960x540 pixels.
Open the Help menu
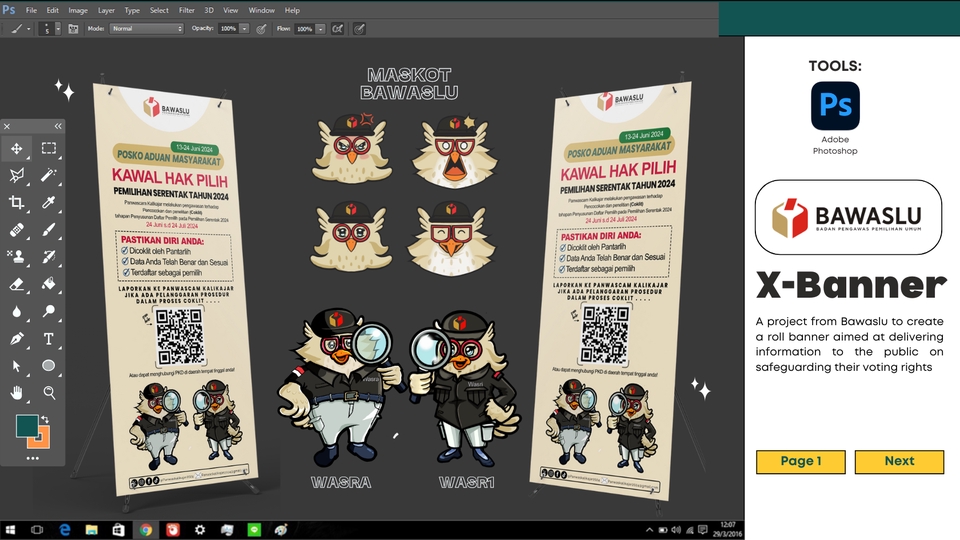tap(292, 10)
